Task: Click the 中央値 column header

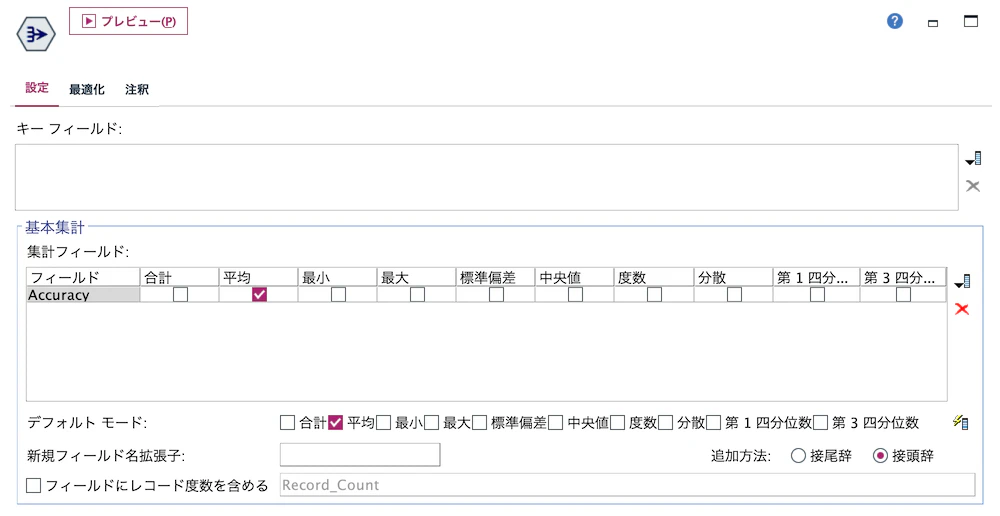Action: [x=575, y=277]
